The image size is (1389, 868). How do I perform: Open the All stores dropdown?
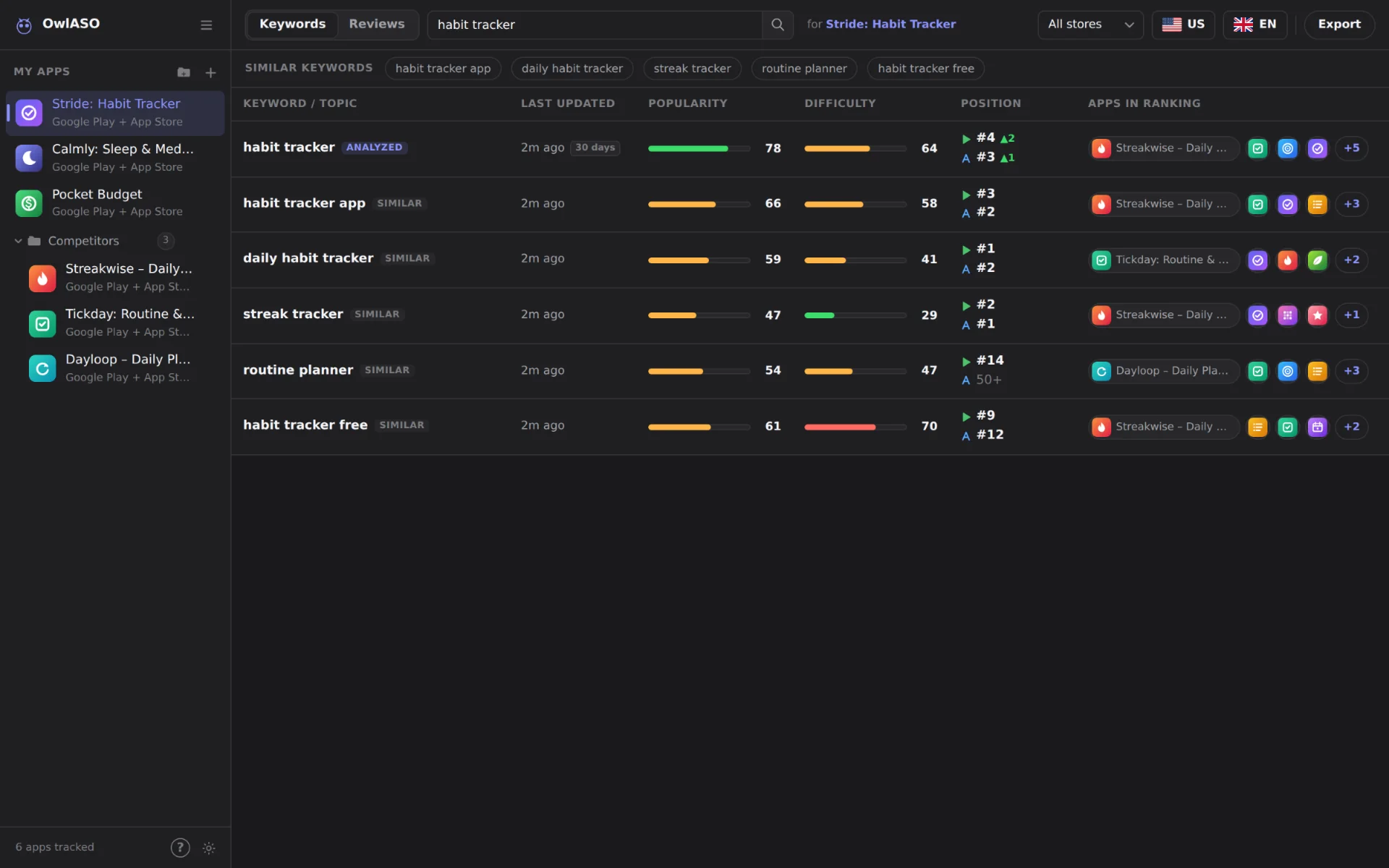(x=1090, y=25)
